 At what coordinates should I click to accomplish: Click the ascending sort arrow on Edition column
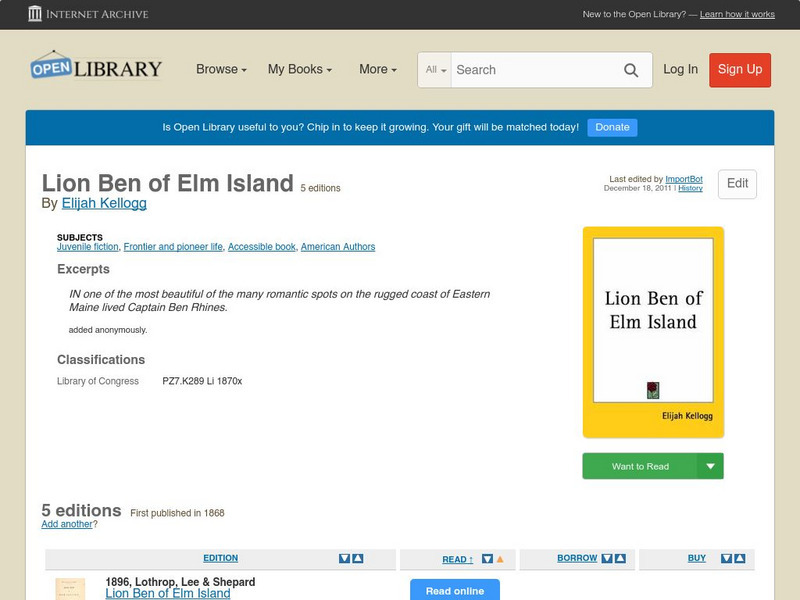click(x=359, y=559)
